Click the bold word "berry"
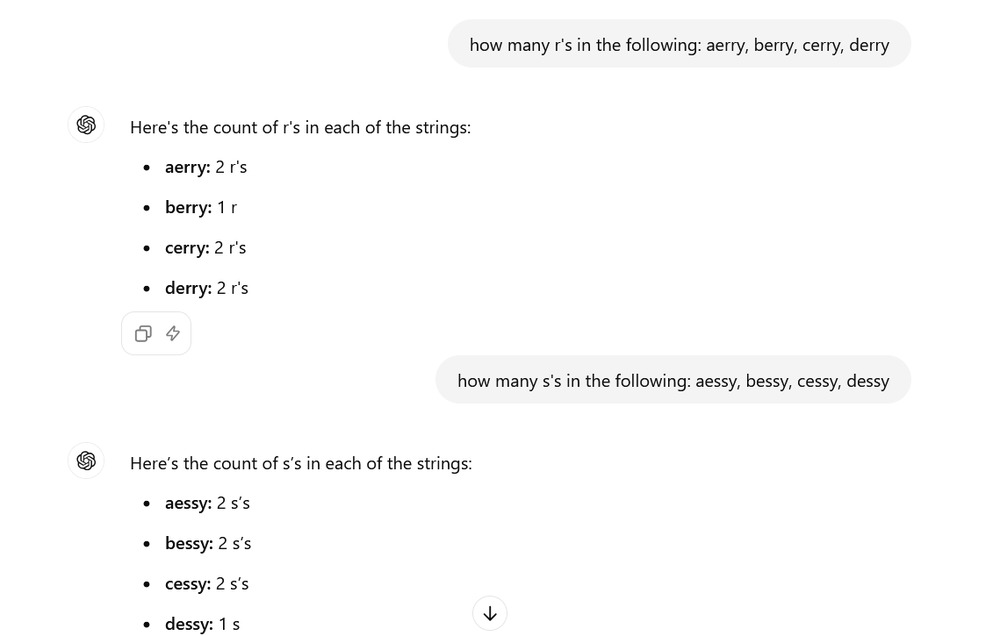Screen dimensions: 1000x636 187,208
